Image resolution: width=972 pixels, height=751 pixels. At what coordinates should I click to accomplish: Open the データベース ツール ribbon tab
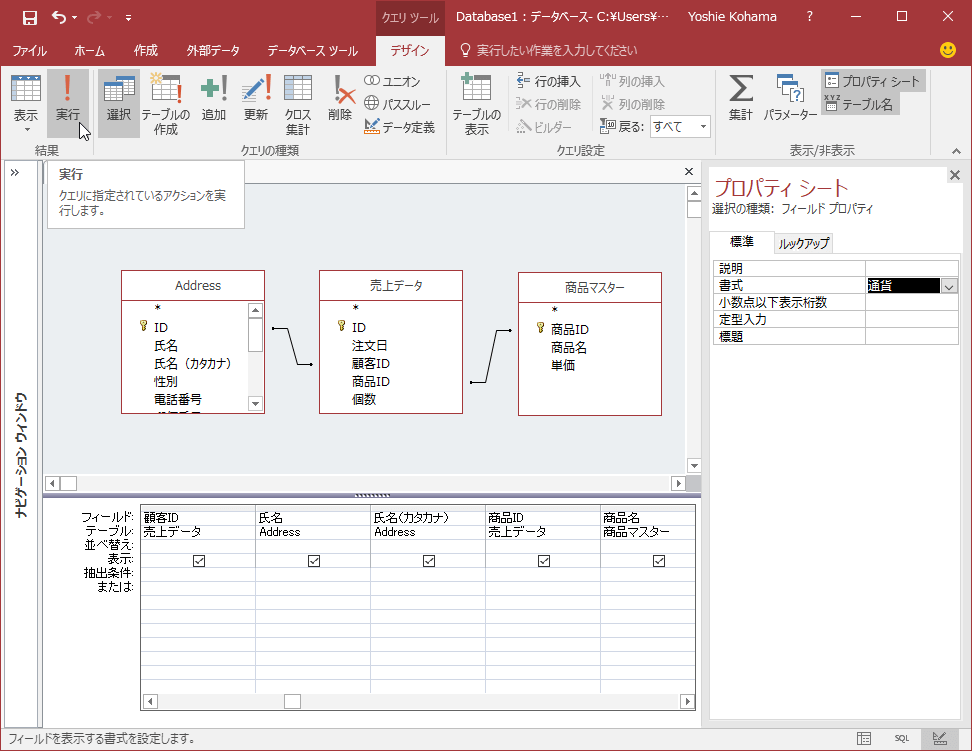click(312, 50)
